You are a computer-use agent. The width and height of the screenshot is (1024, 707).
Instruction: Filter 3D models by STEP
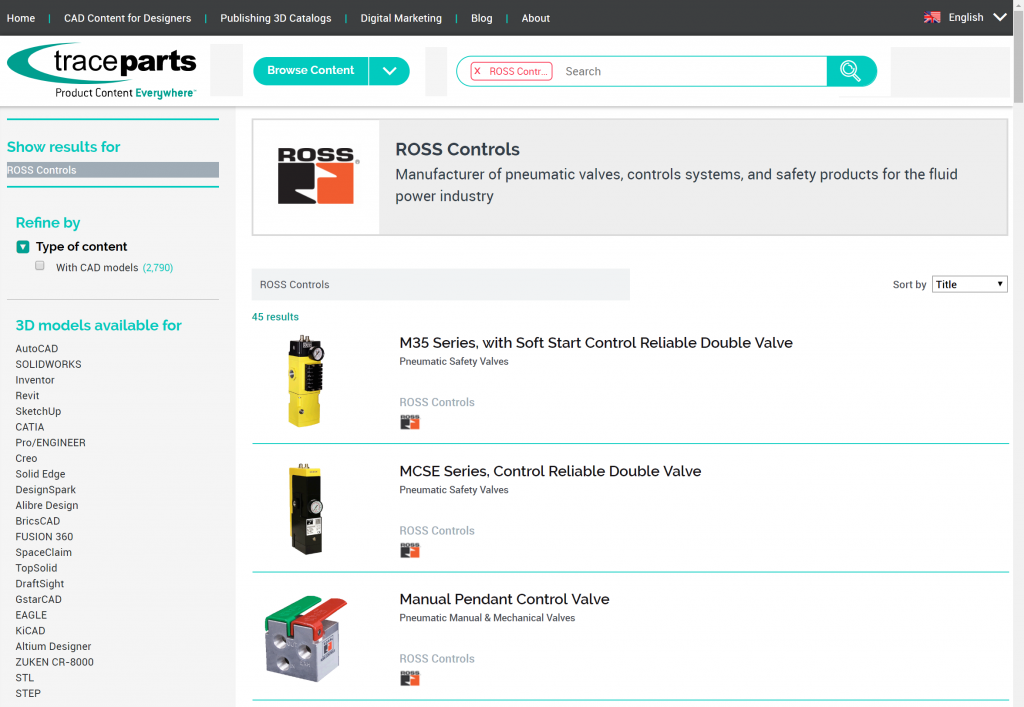click(x=28, y=693)
